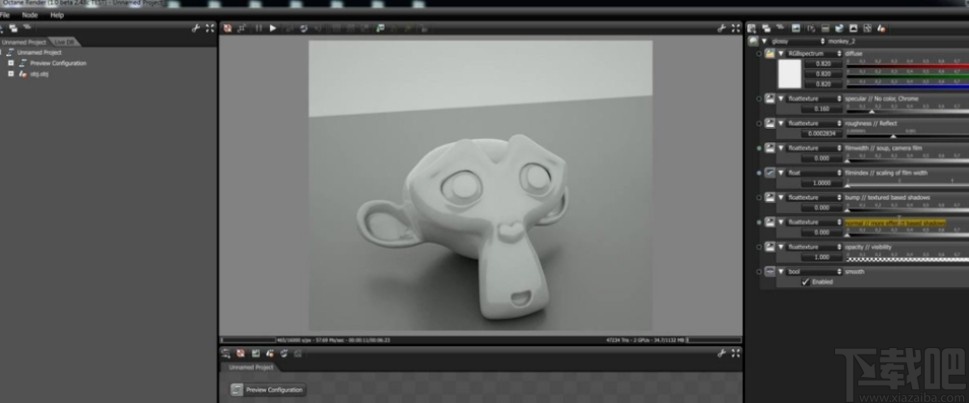Collapse the opacity parameter row

781,247
